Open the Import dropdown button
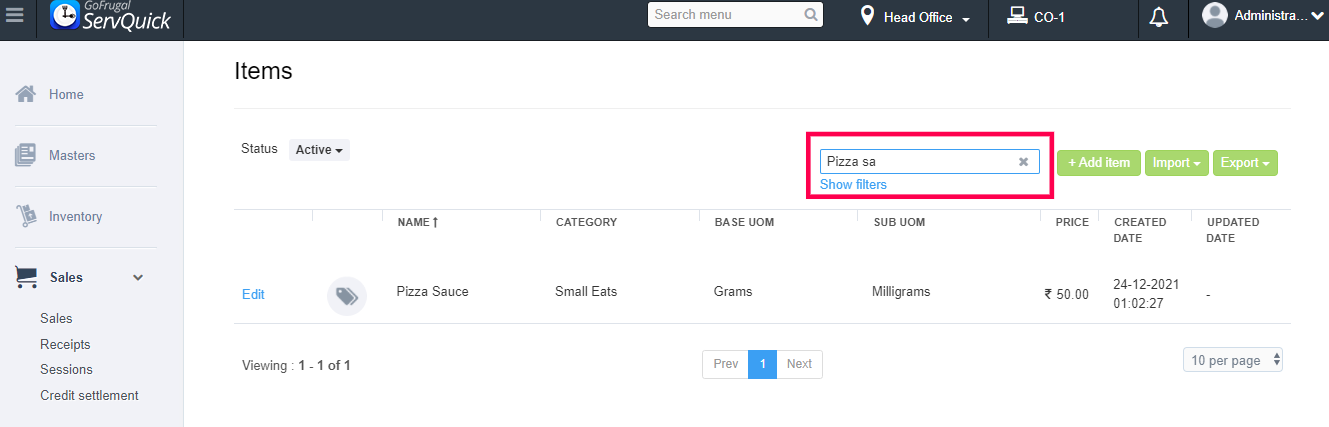Screen dimensions: 1329x427 coord(1176,163)
